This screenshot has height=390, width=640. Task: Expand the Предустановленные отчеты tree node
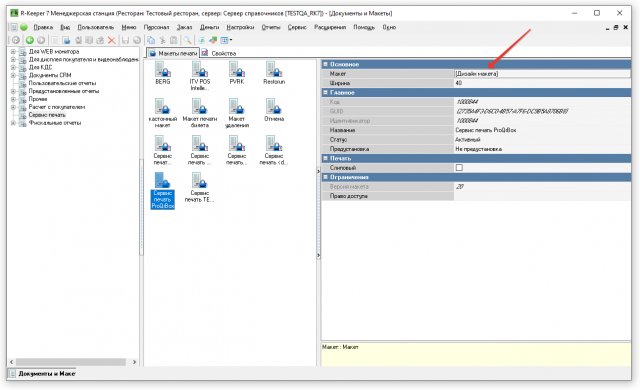click(13, 91)
